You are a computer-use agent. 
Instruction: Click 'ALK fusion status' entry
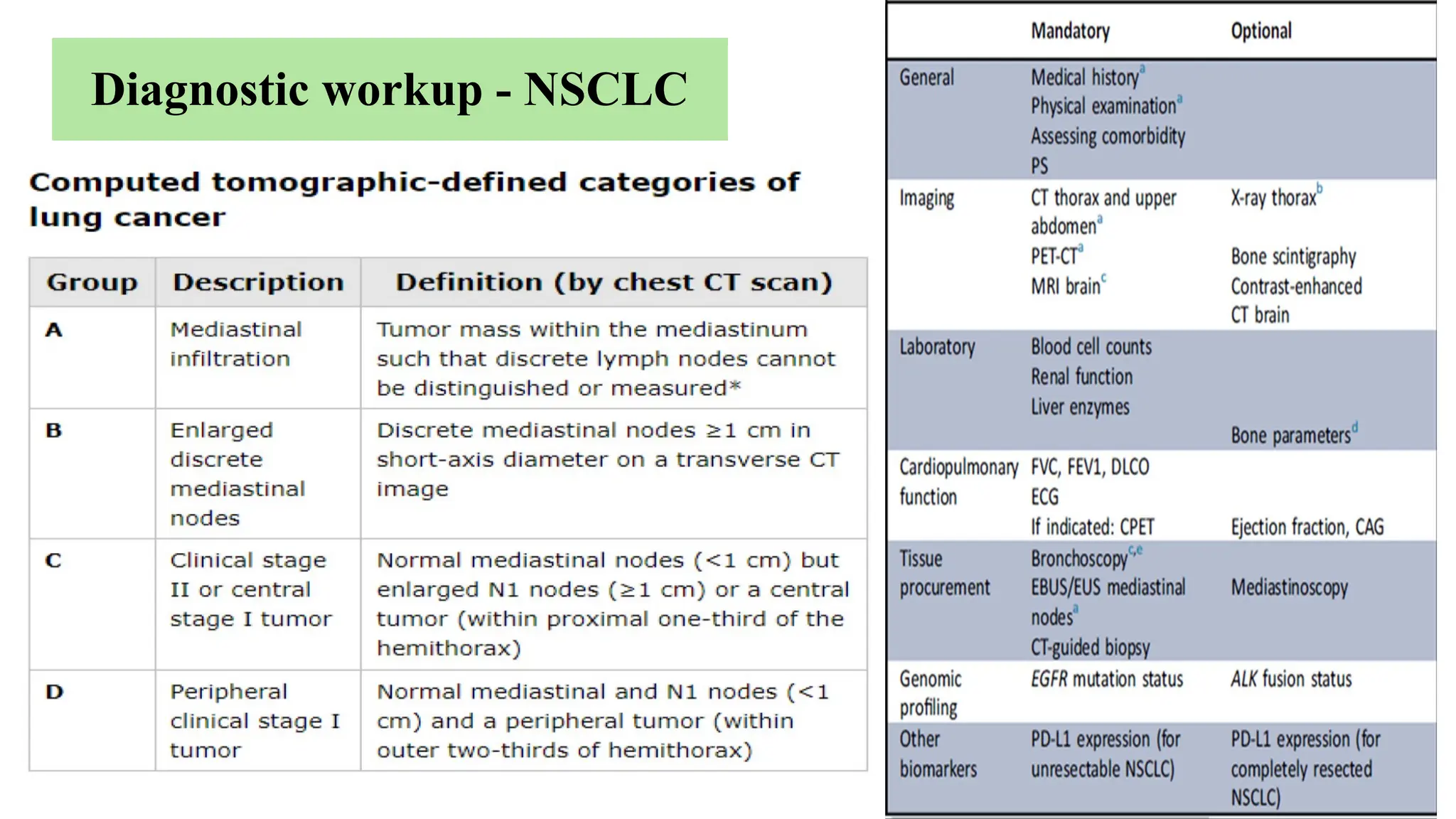click(x=1291, y=679)
